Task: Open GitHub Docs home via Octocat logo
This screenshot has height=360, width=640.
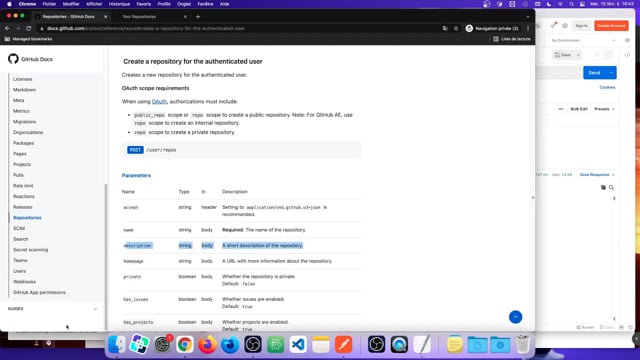Action: pyautogui.click(x=13, y=59)
